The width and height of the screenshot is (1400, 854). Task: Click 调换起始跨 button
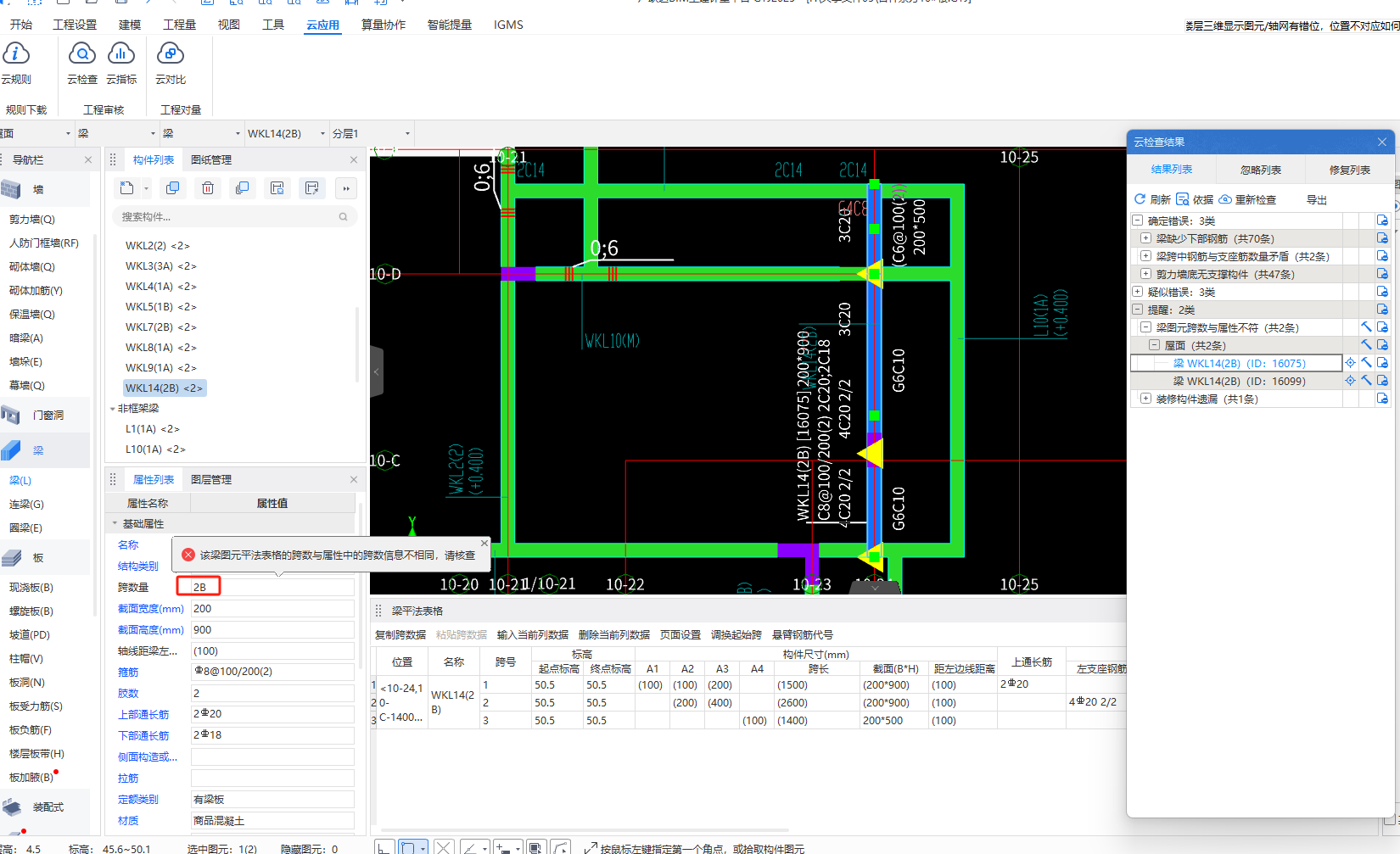click(x=736, y=634)
